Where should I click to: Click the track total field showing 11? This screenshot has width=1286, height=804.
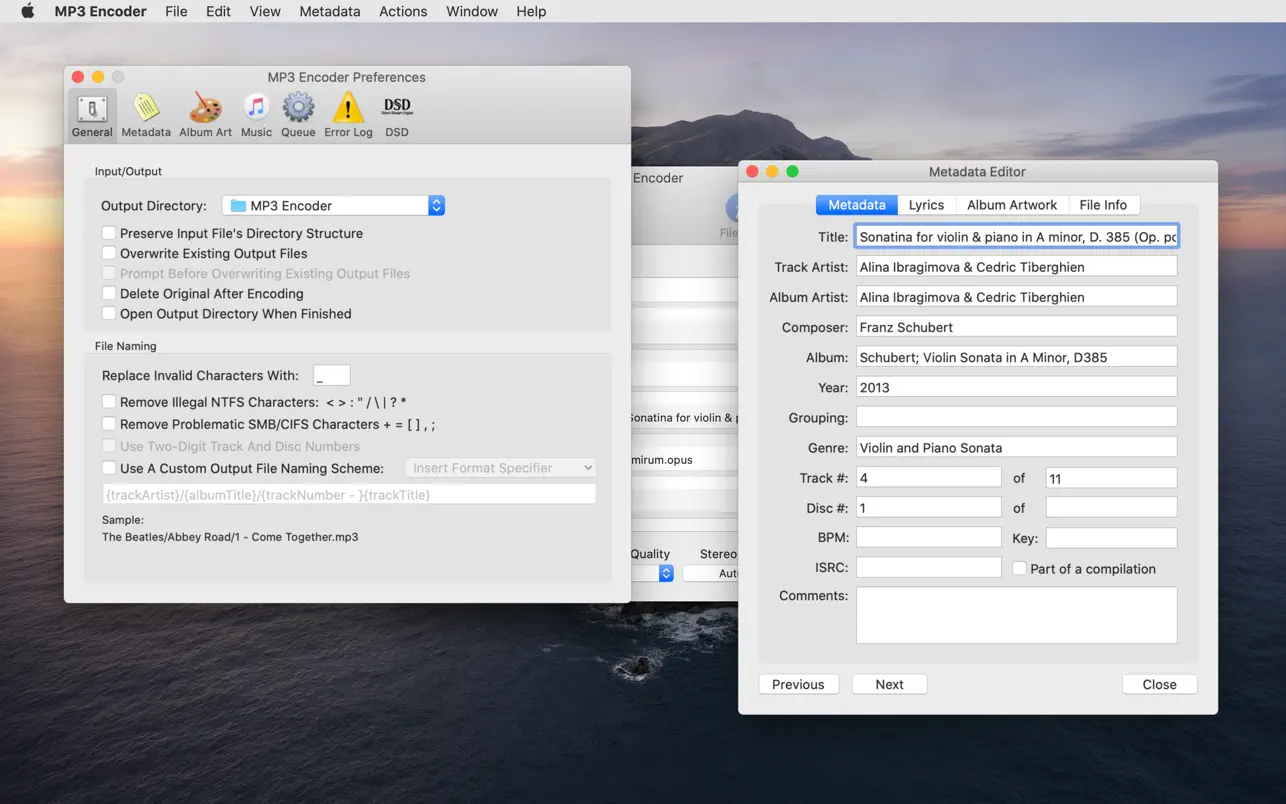[x=1111, y=478]
